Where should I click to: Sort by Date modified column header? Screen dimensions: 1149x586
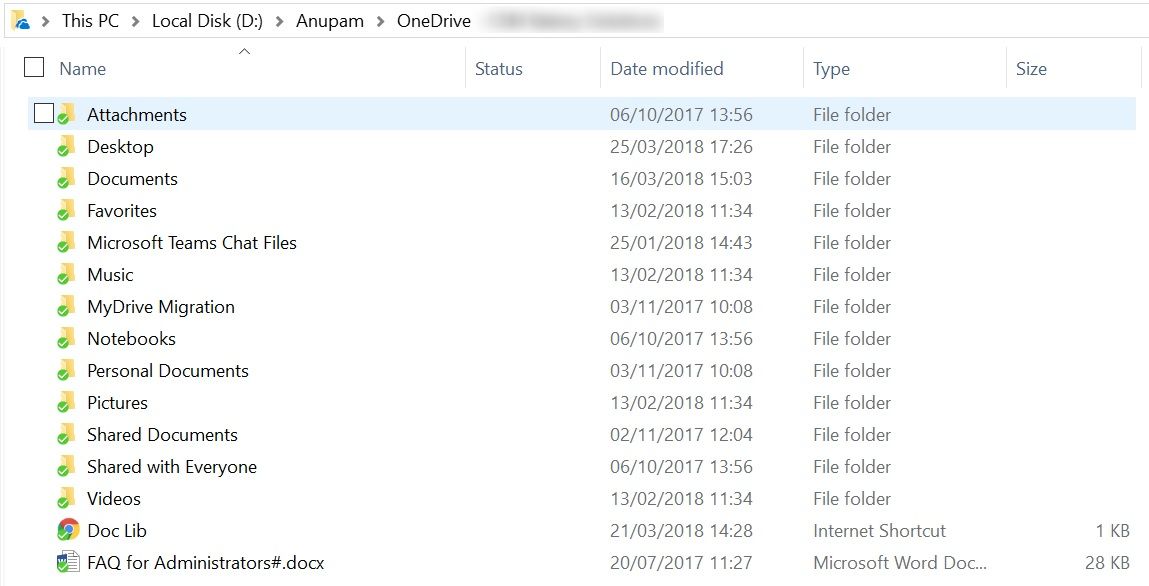(x=667, y=69)
